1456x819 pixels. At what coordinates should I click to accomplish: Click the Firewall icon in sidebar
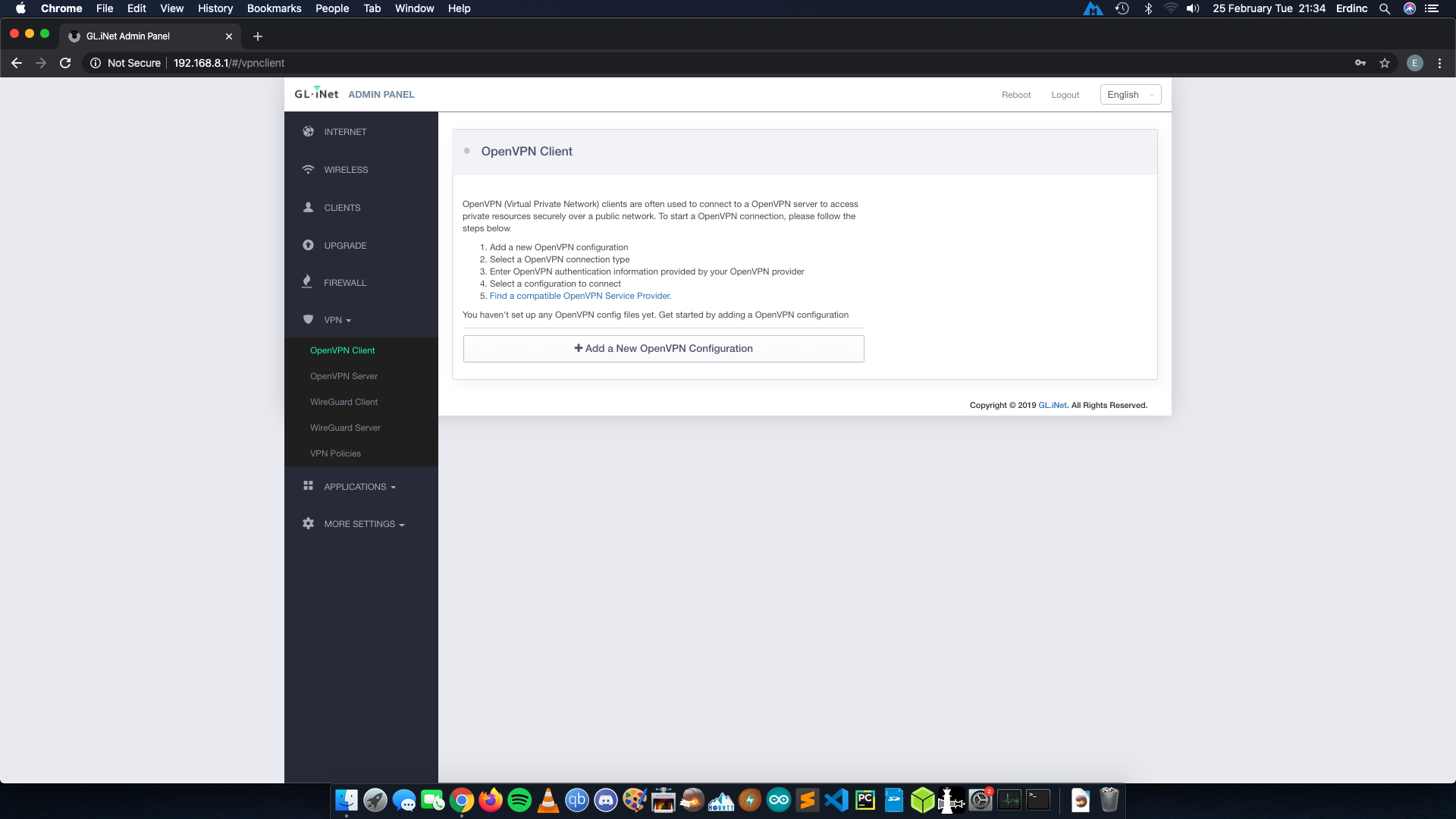306,281
